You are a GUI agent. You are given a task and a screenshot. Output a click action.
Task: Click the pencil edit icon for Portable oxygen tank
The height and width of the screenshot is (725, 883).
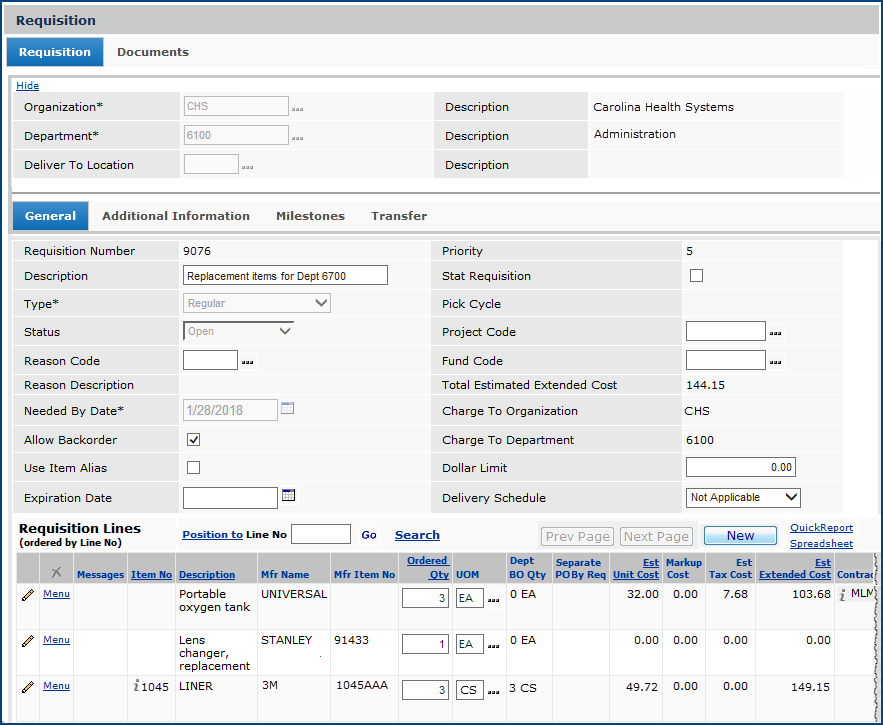pyautogui.click(x=27, y=595)
